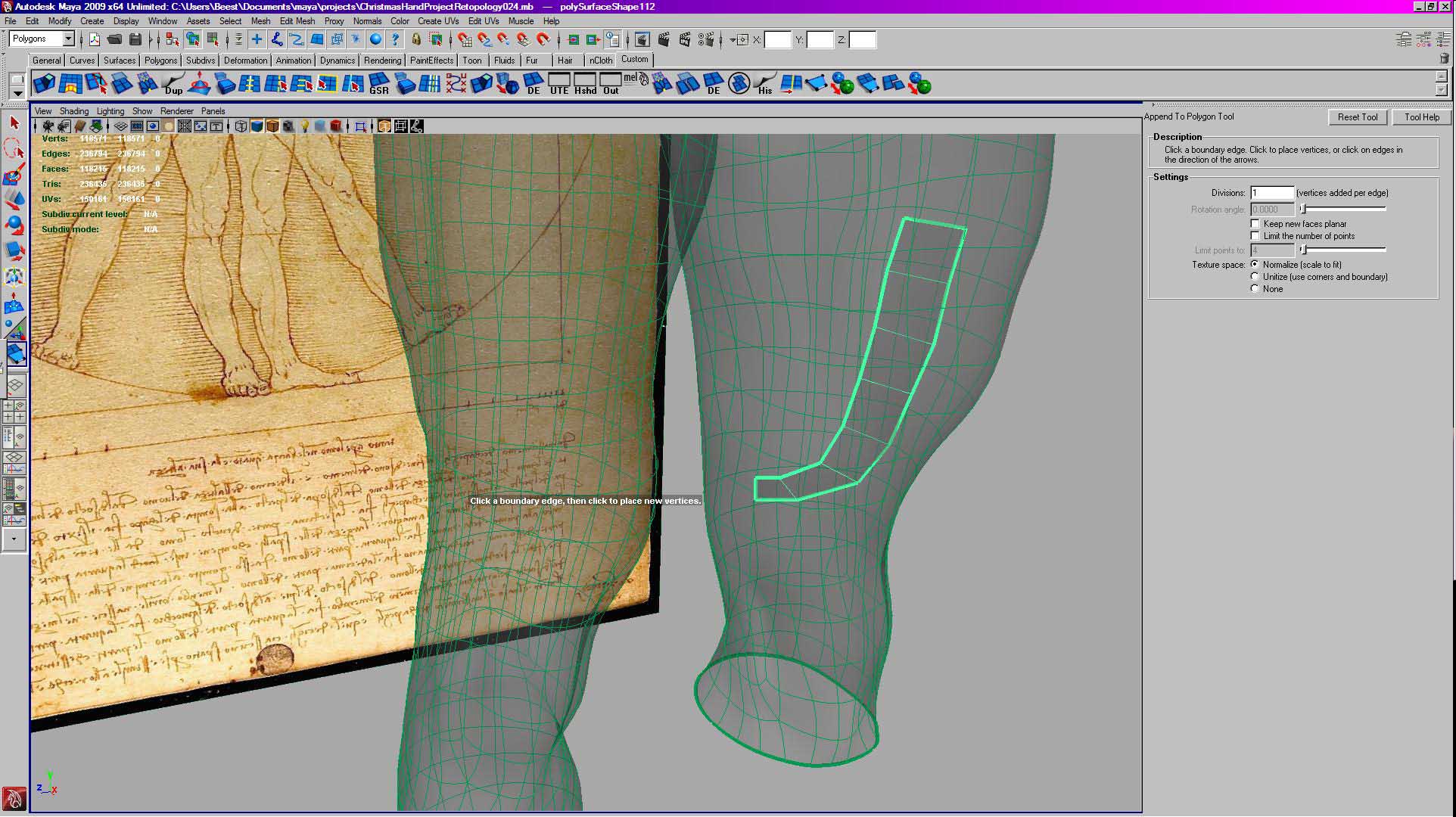Viewport: 1456px width, 817px height.
Task: Open the viewport Shading menu
Action: 74,111
